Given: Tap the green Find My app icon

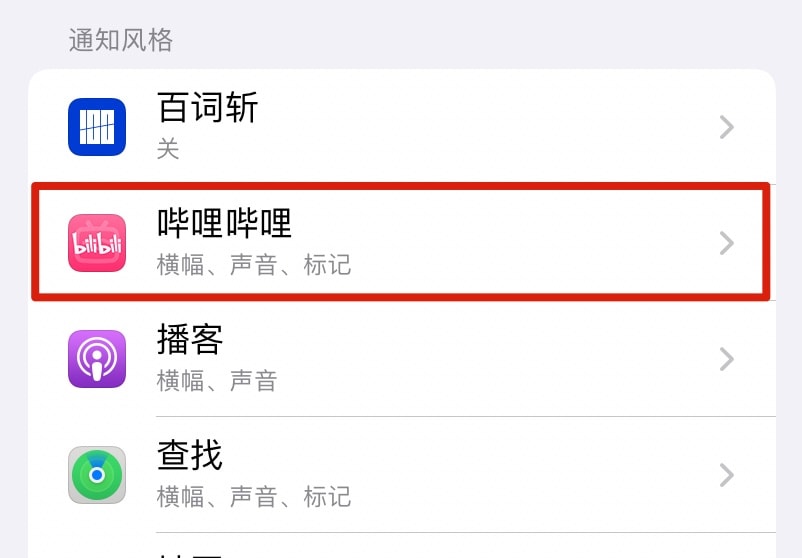Looking at the screenshot, I should tap(97, 475).
